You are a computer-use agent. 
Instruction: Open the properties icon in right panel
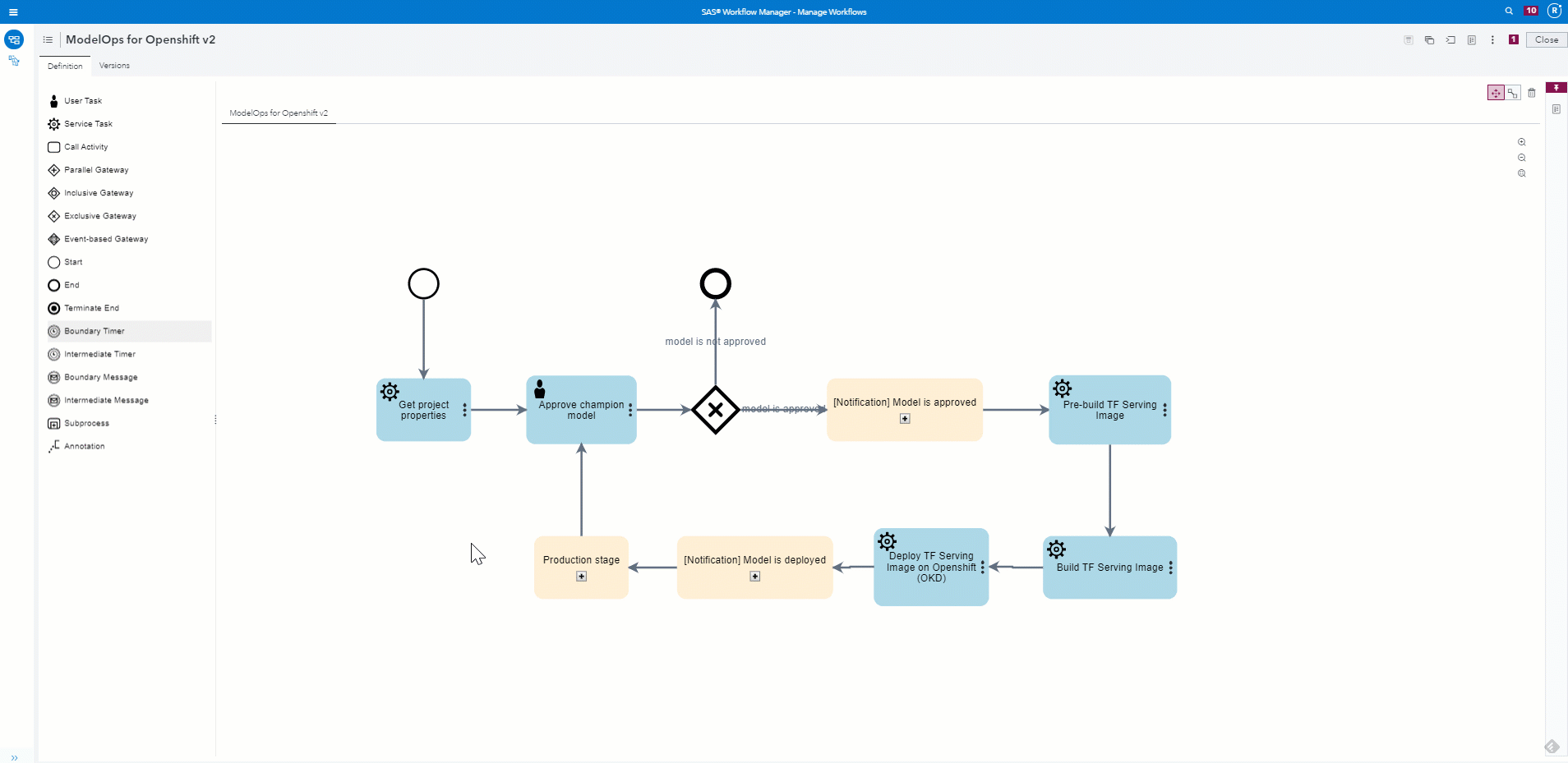pos(1556,109)
